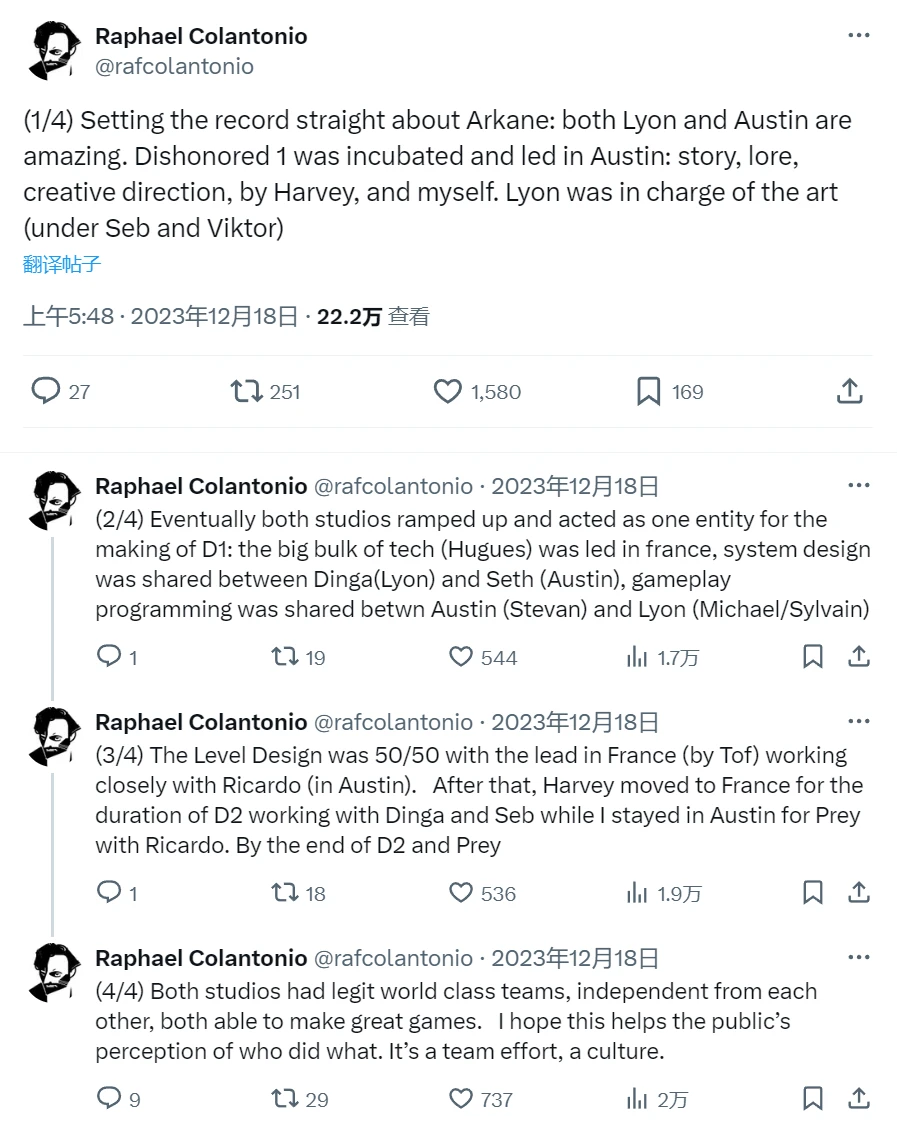Like the main post with 1,580 likes

tap(448, 391)
